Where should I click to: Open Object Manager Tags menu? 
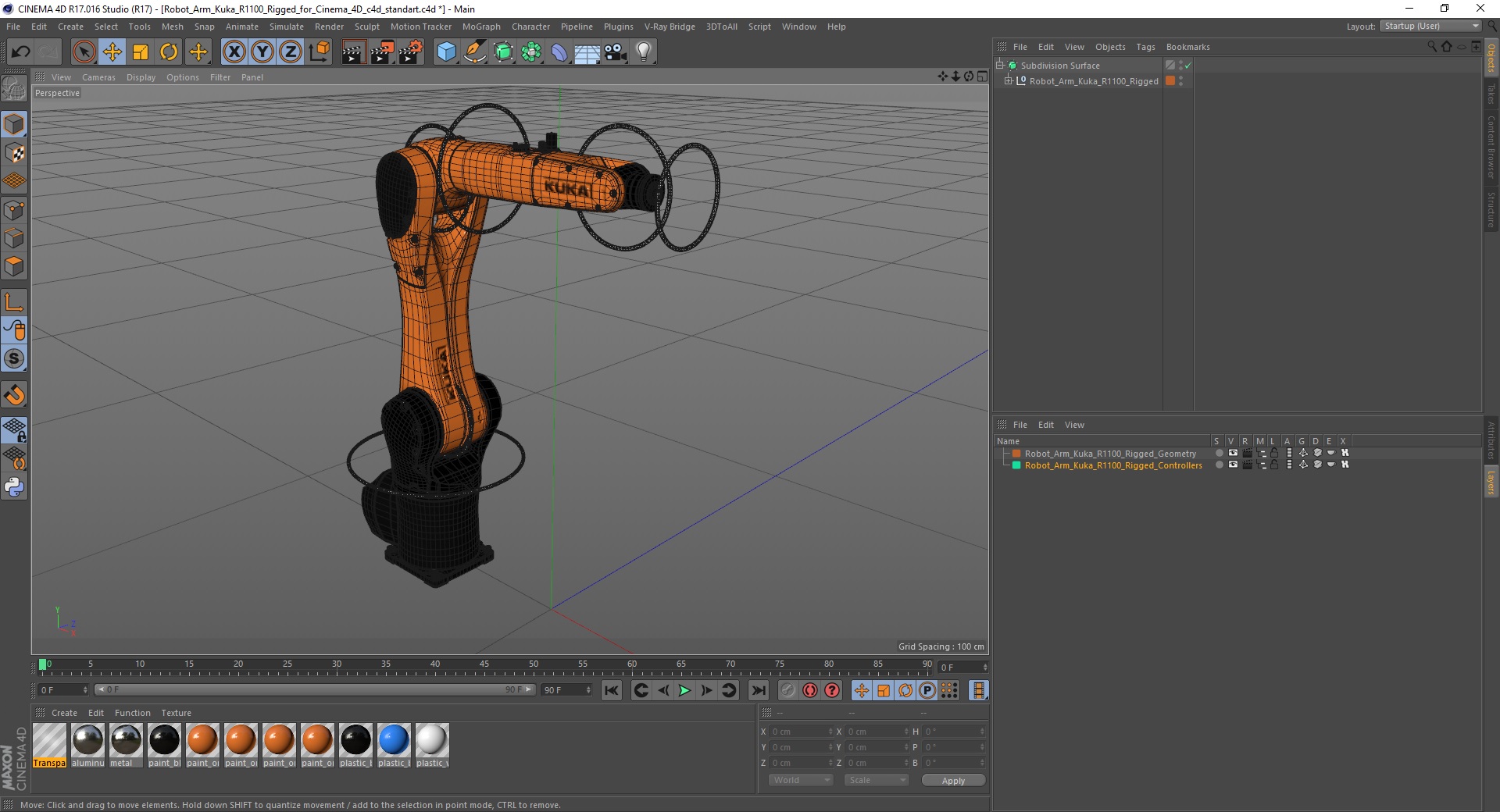[x=1145, y=47]
